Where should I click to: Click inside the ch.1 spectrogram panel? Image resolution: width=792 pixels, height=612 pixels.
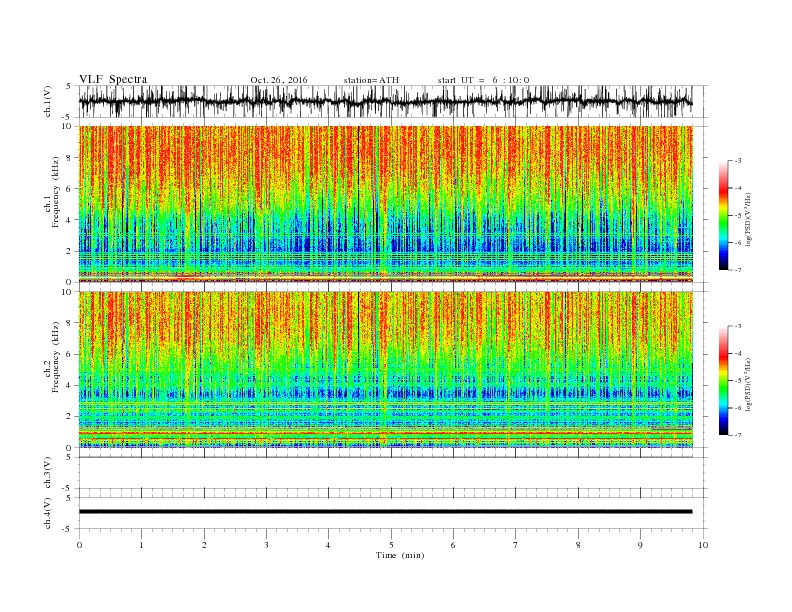(386, 204)
